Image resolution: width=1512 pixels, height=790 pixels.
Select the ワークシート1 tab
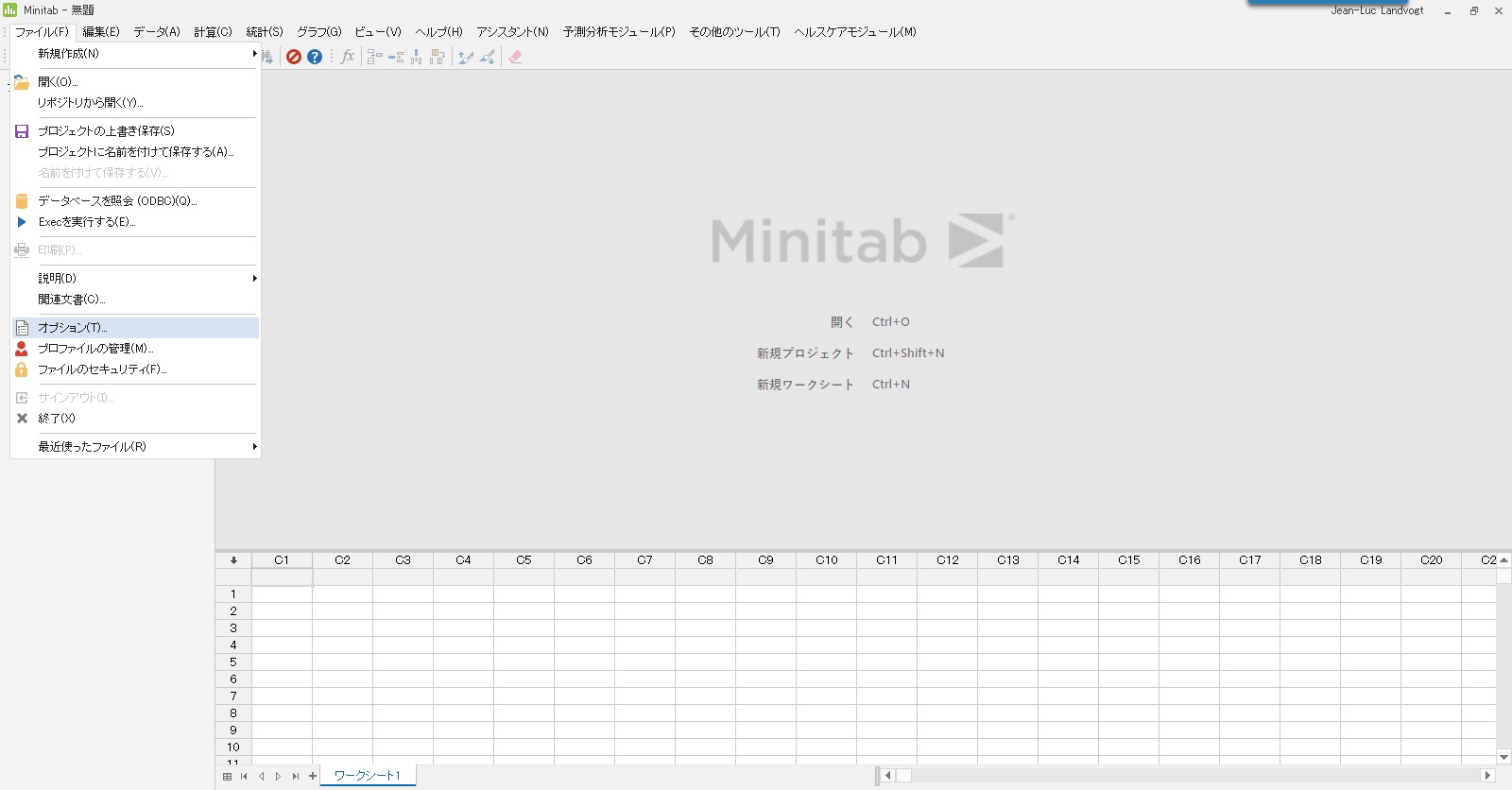pos(368,776)
